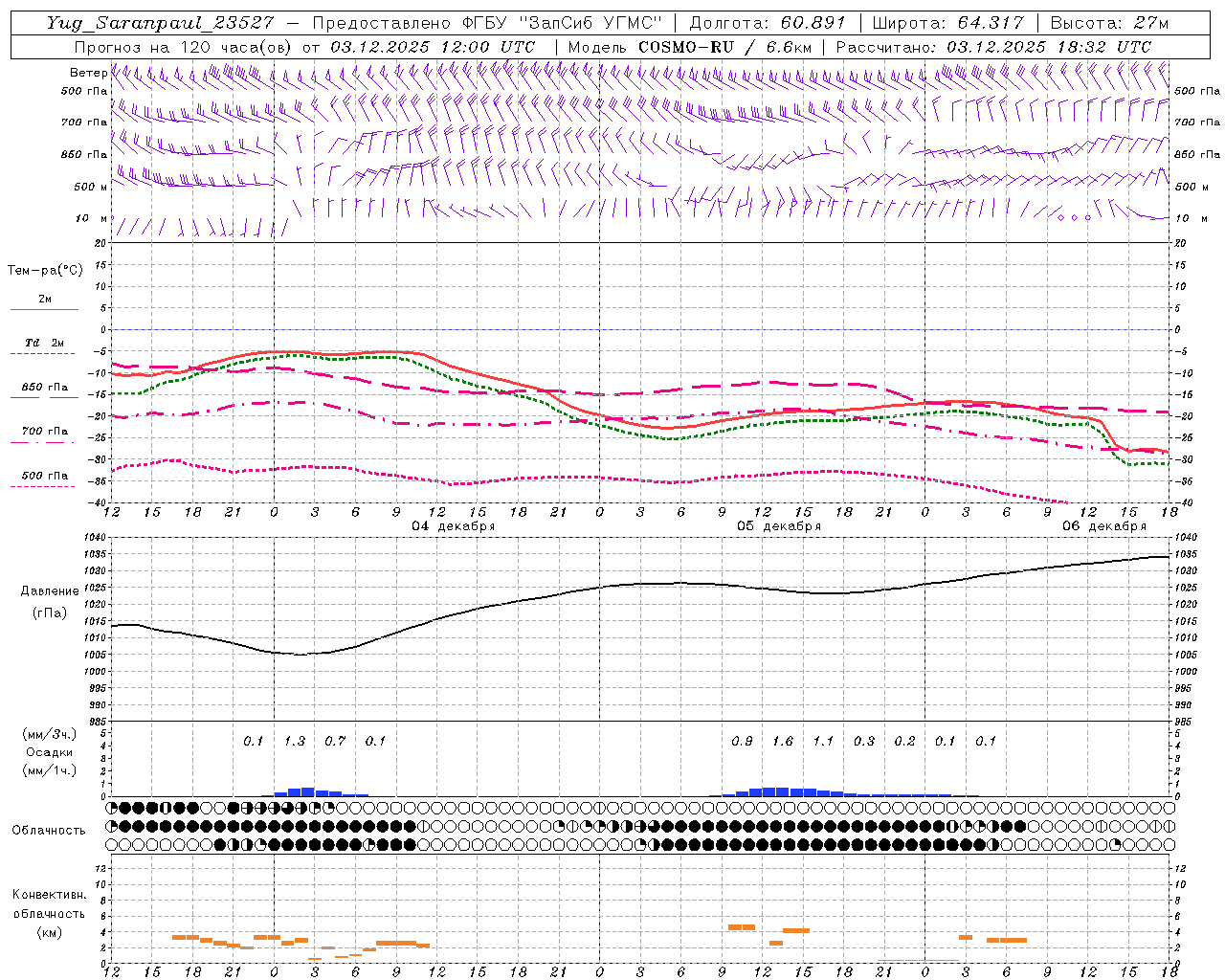This screenshot has width=1225, height=980.
Task: Click the 1.1 precipitation amount
Action: pyautogui.click(x=823, y=741)
